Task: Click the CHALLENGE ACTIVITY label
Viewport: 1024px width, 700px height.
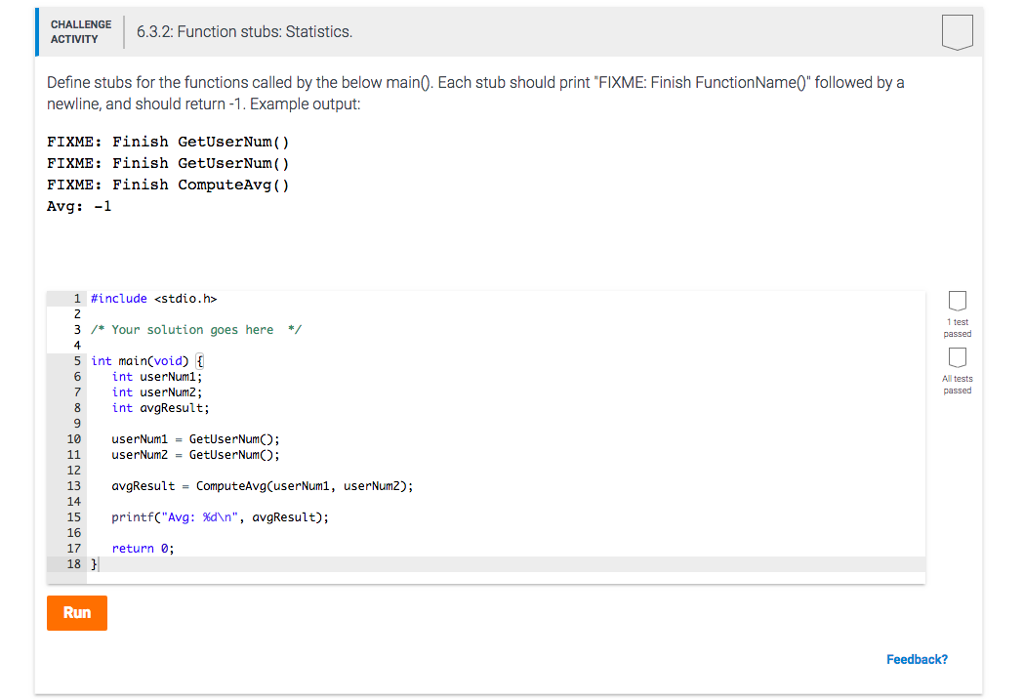Action: tap(81, 31)
